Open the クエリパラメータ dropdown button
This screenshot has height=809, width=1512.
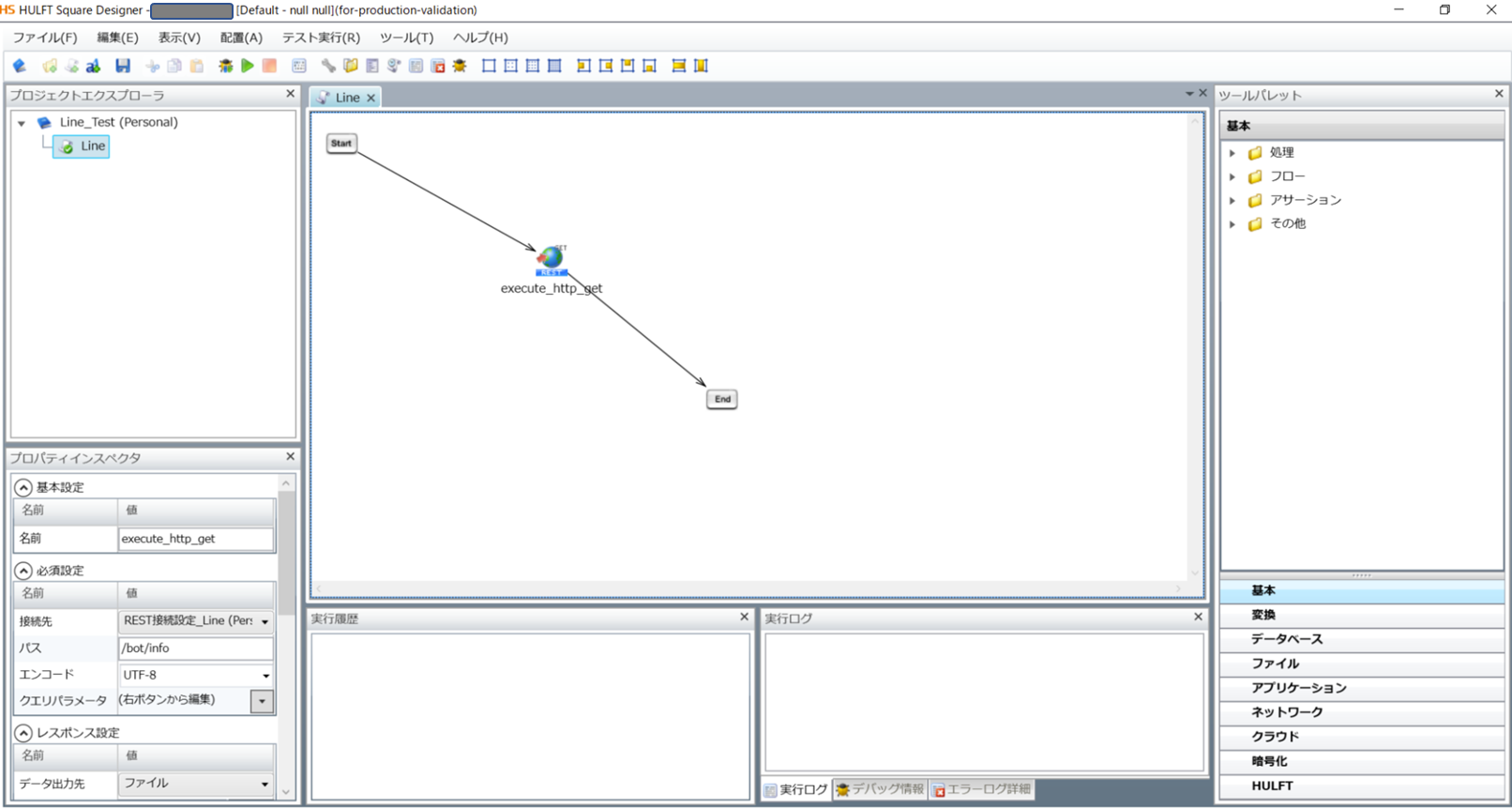262,701
